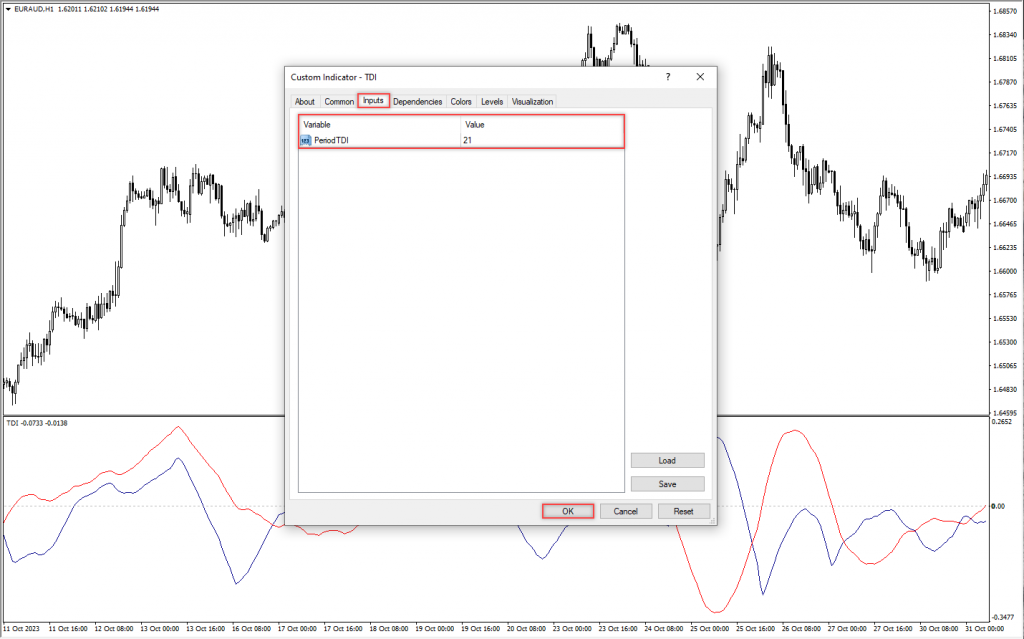Click the PeriodTDI value 21
The image size is (1024, 639).
(467, 140)
